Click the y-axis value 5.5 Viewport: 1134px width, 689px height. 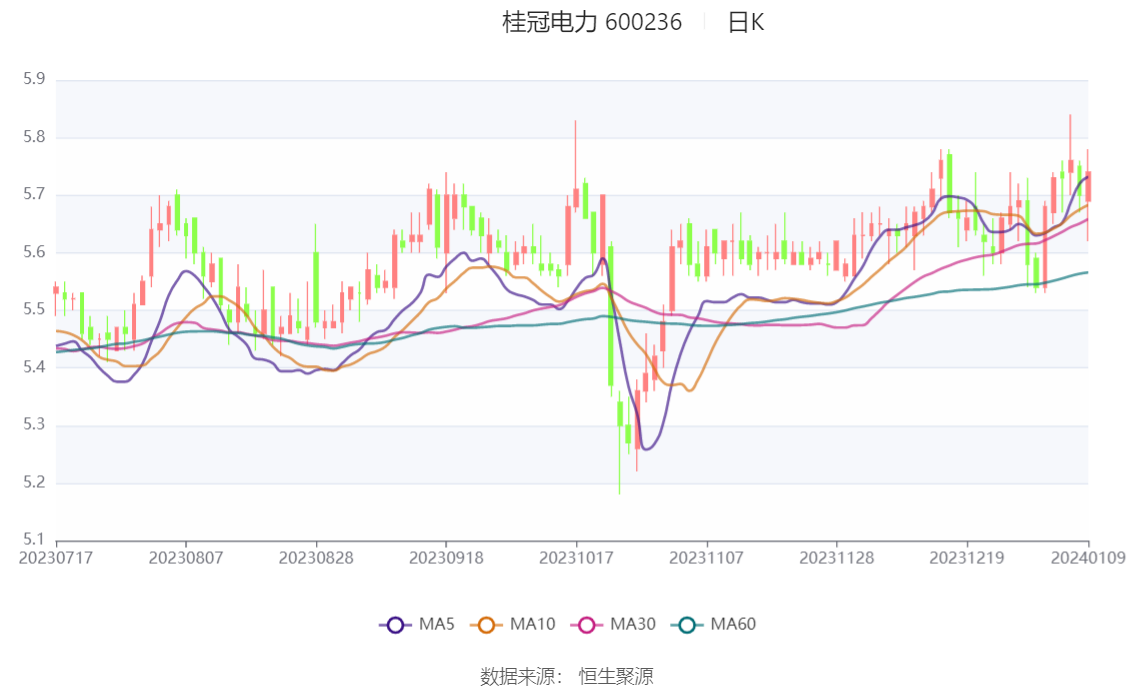tap(34, 309)
